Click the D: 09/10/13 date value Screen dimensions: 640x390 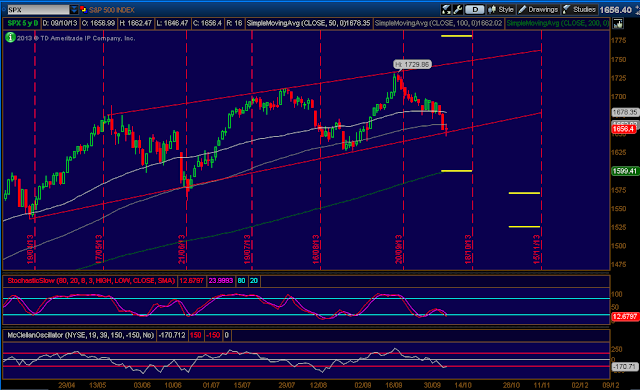point(60,23)
